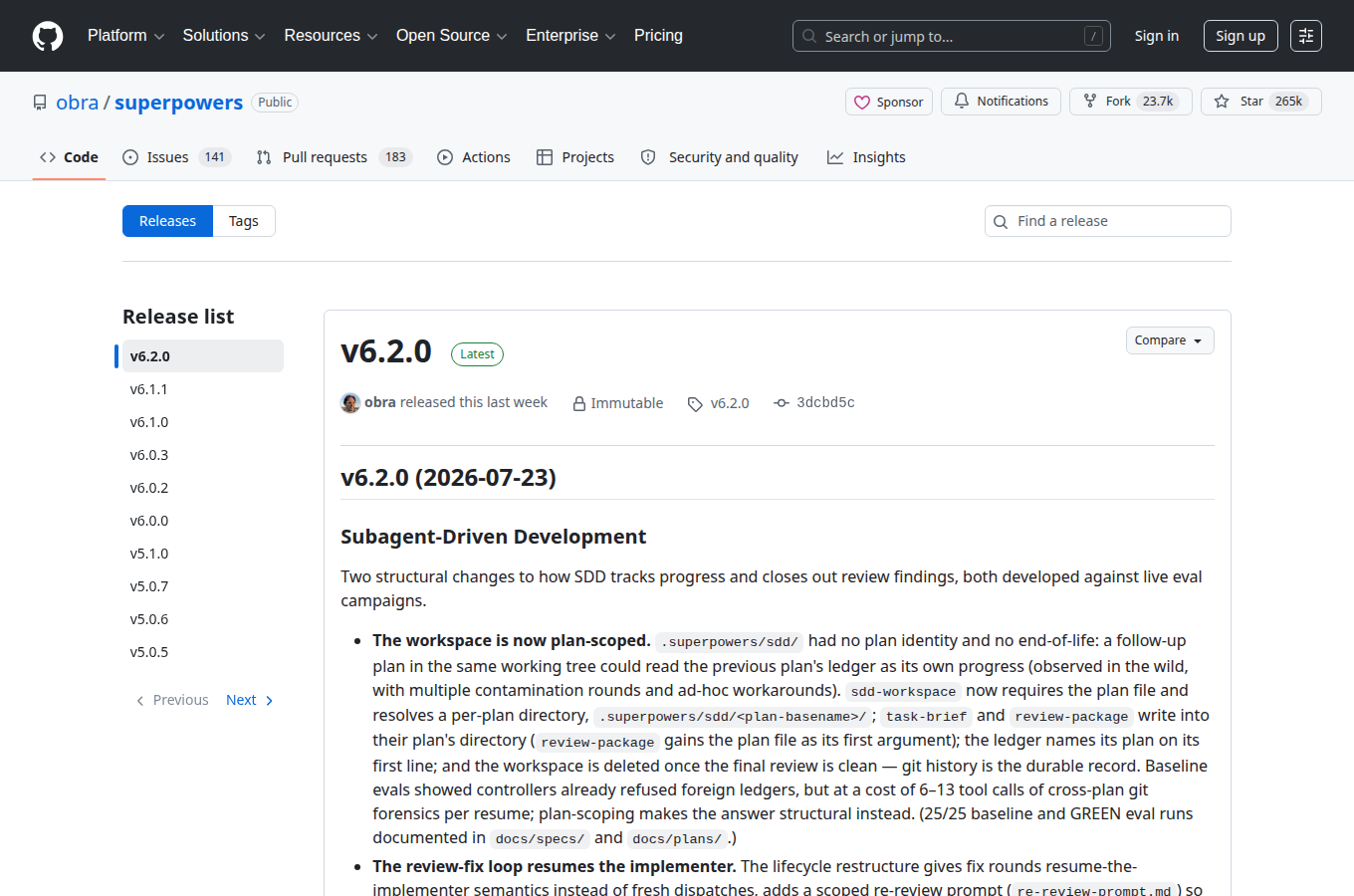The image size is (1354, 896).
Task: Open the Compare dropdown
Action: [1170, 340]
